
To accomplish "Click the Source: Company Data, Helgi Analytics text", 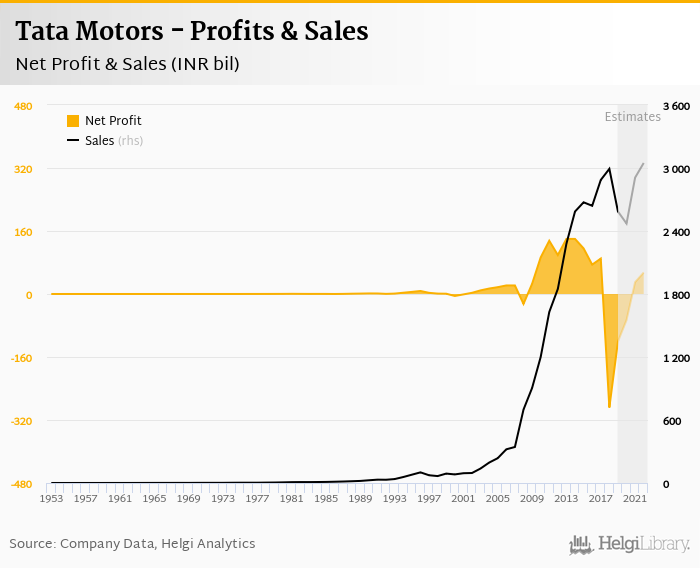I will (132, 544).
